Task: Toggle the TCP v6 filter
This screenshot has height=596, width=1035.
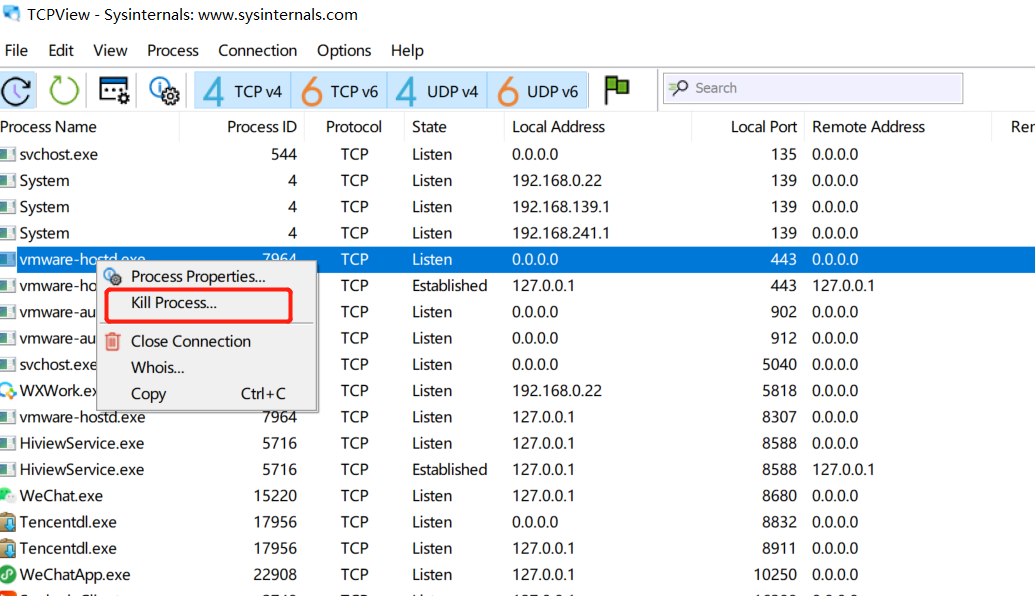Action: coord(339,91)
